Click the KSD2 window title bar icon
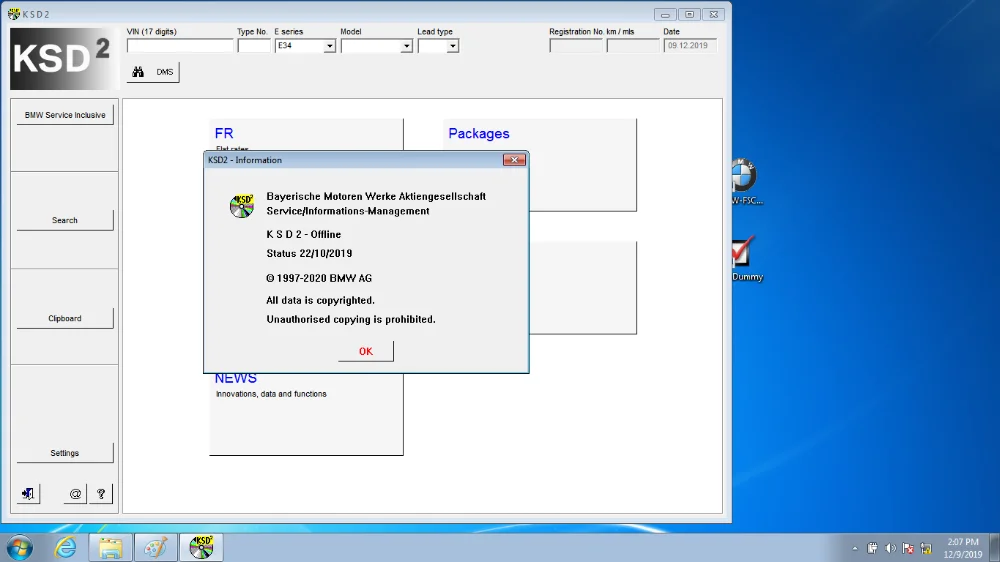Screen dimensions: 1000x562 coord(14,13)
